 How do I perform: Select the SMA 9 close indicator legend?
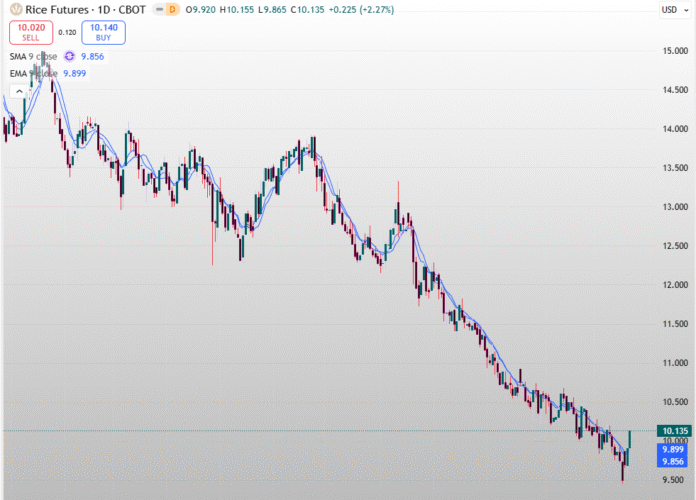click(x=31, y=57)
